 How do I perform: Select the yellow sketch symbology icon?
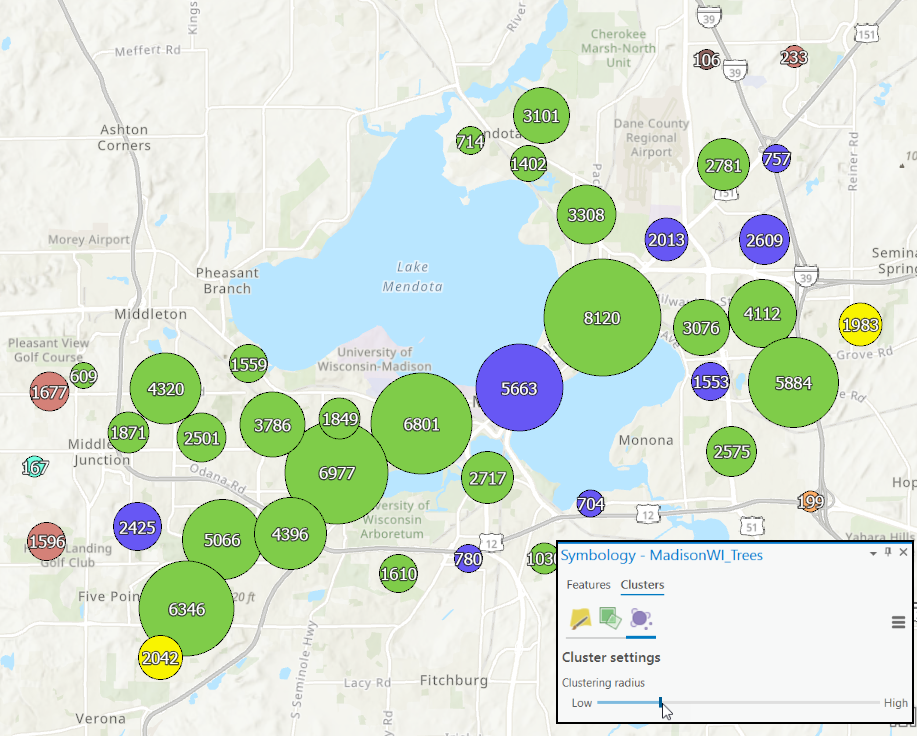click(x=578, y=620)
